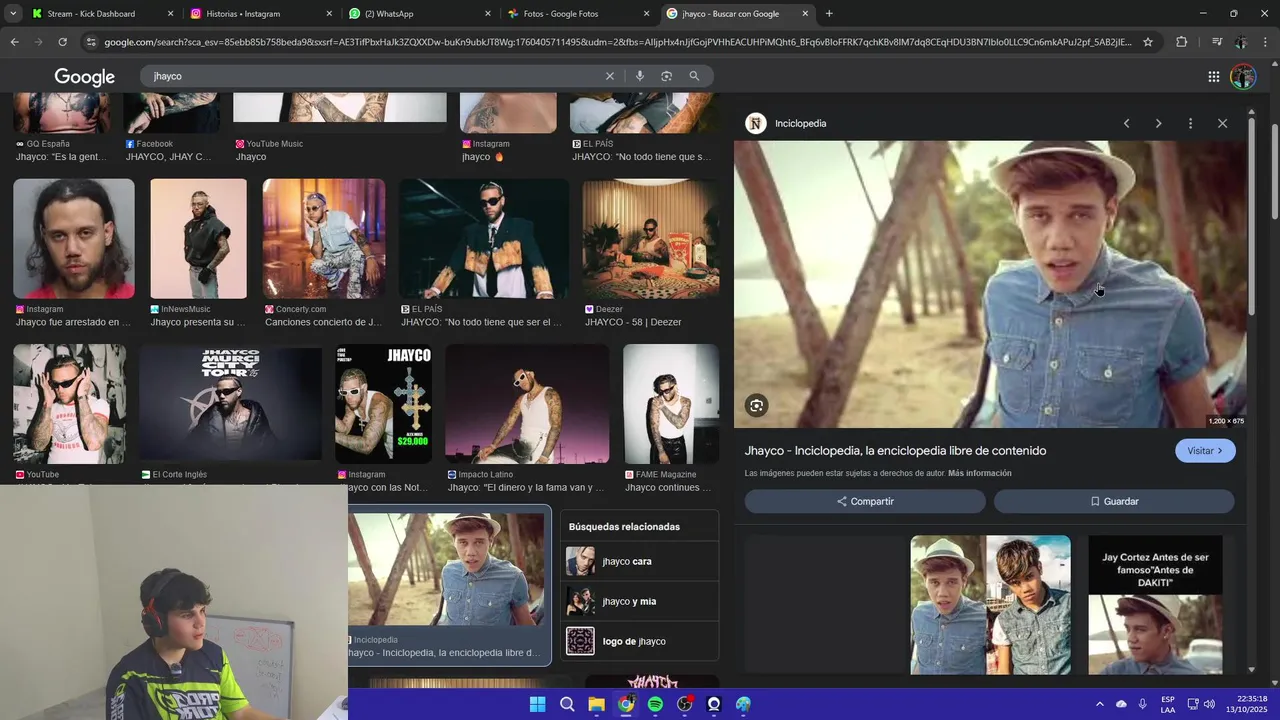
Task: Switch to Stream - Kick Dashboard tab
Action: click(x=101, y=14)
